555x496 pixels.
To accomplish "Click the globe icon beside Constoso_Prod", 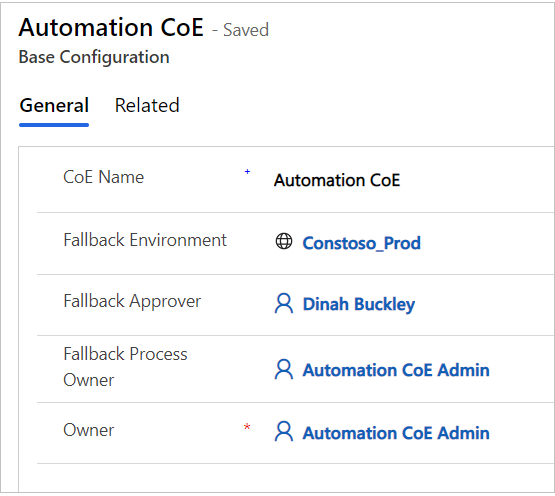I will click(284, 241).
